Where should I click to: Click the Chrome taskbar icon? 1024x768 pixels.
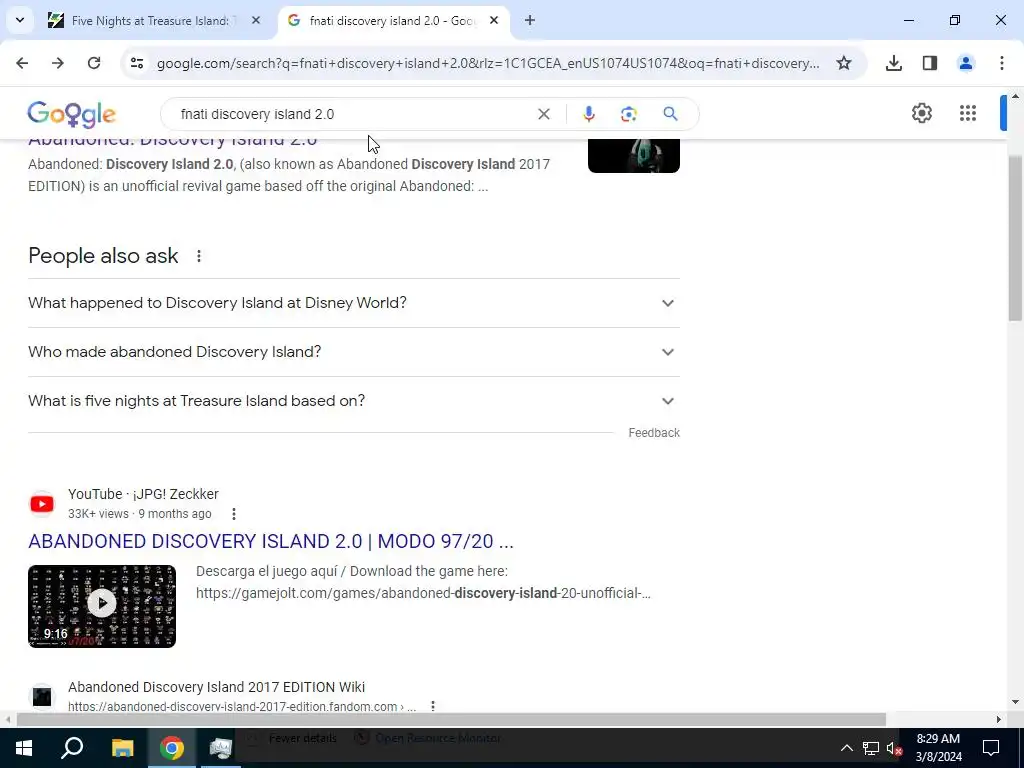pyautogui.click(x=172, y=748)
